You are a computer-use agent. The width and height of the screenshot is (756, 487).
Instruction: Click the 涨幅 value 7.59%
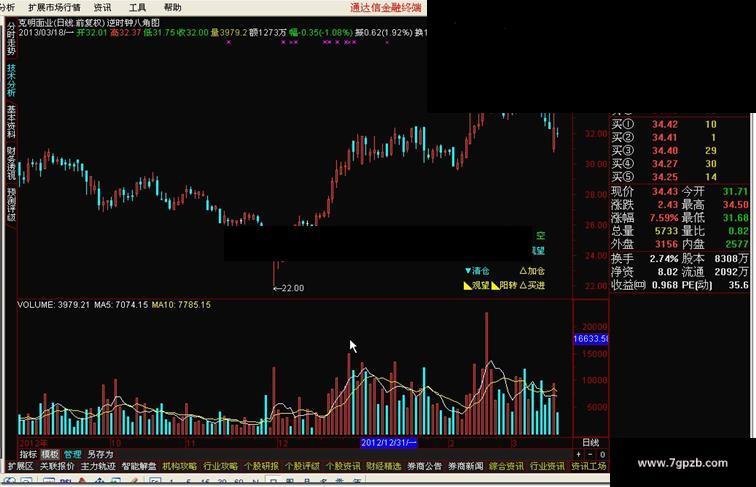664,218
